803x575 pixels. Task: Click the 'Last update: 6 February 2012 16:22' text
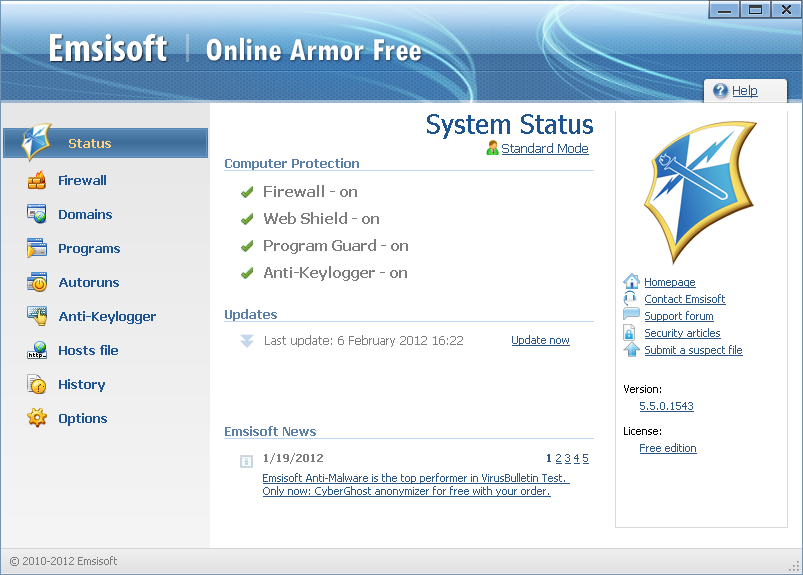364,340
